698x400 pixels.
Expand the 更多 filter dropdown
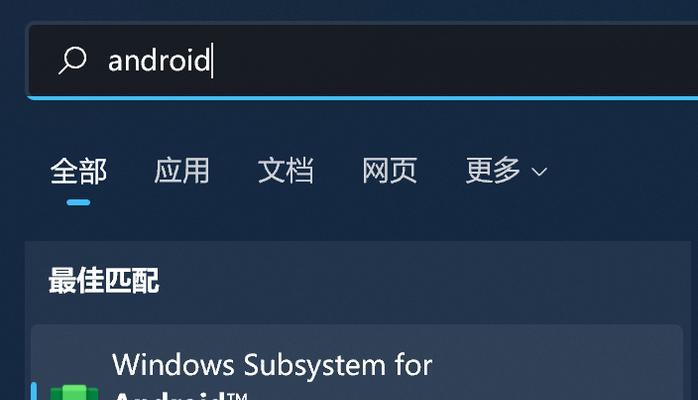[x=506, y=170]
